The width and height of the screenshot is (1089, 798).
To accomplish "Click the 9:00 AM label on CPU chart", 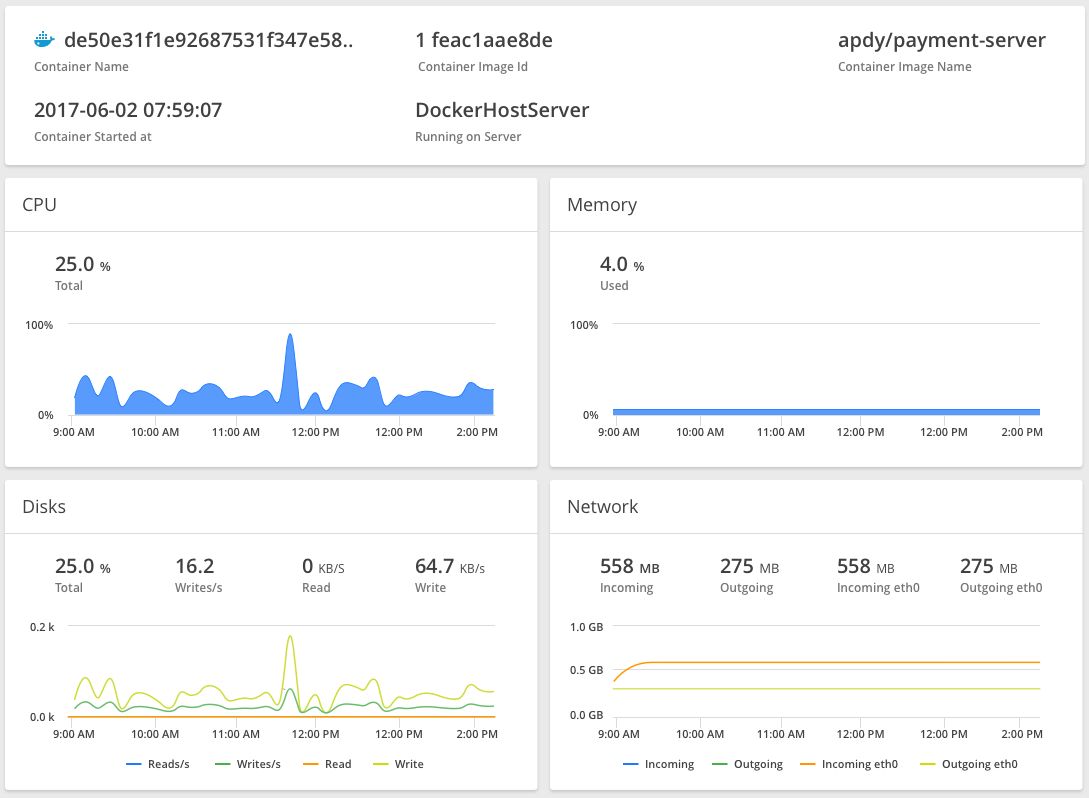I will [74, 432].
